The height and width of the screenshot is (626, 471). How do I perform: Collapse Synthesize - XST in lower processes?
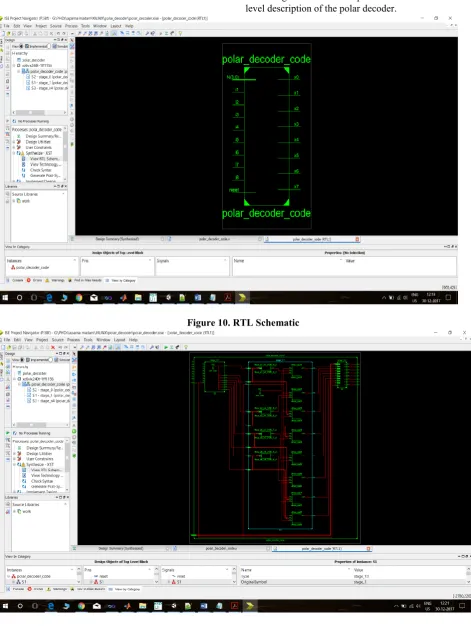[14, 464]
